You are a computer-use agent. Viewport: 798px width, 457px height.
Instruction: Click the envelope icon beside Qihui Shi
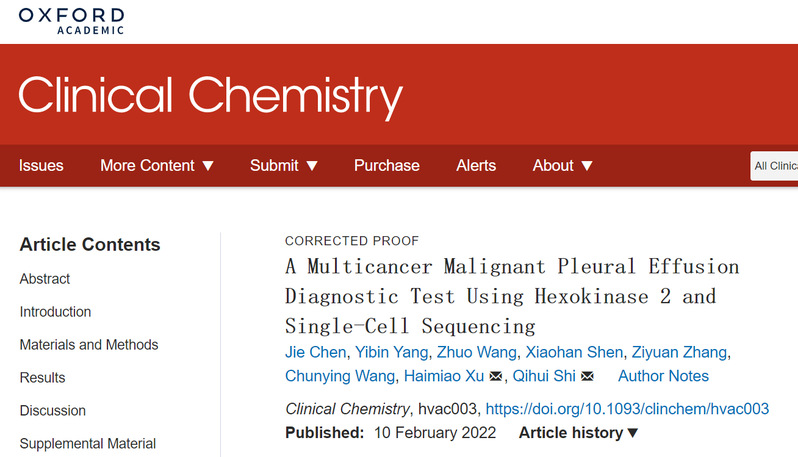[x=587, y=376]
